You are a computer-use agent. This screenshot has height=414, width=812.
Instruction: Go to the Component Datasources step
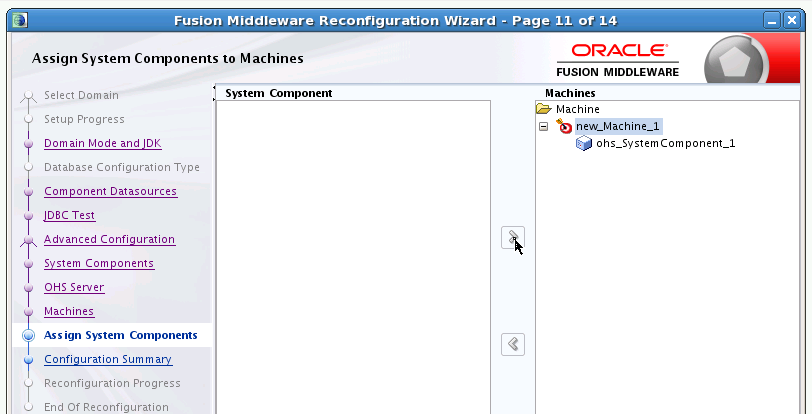tap(110, 191)
